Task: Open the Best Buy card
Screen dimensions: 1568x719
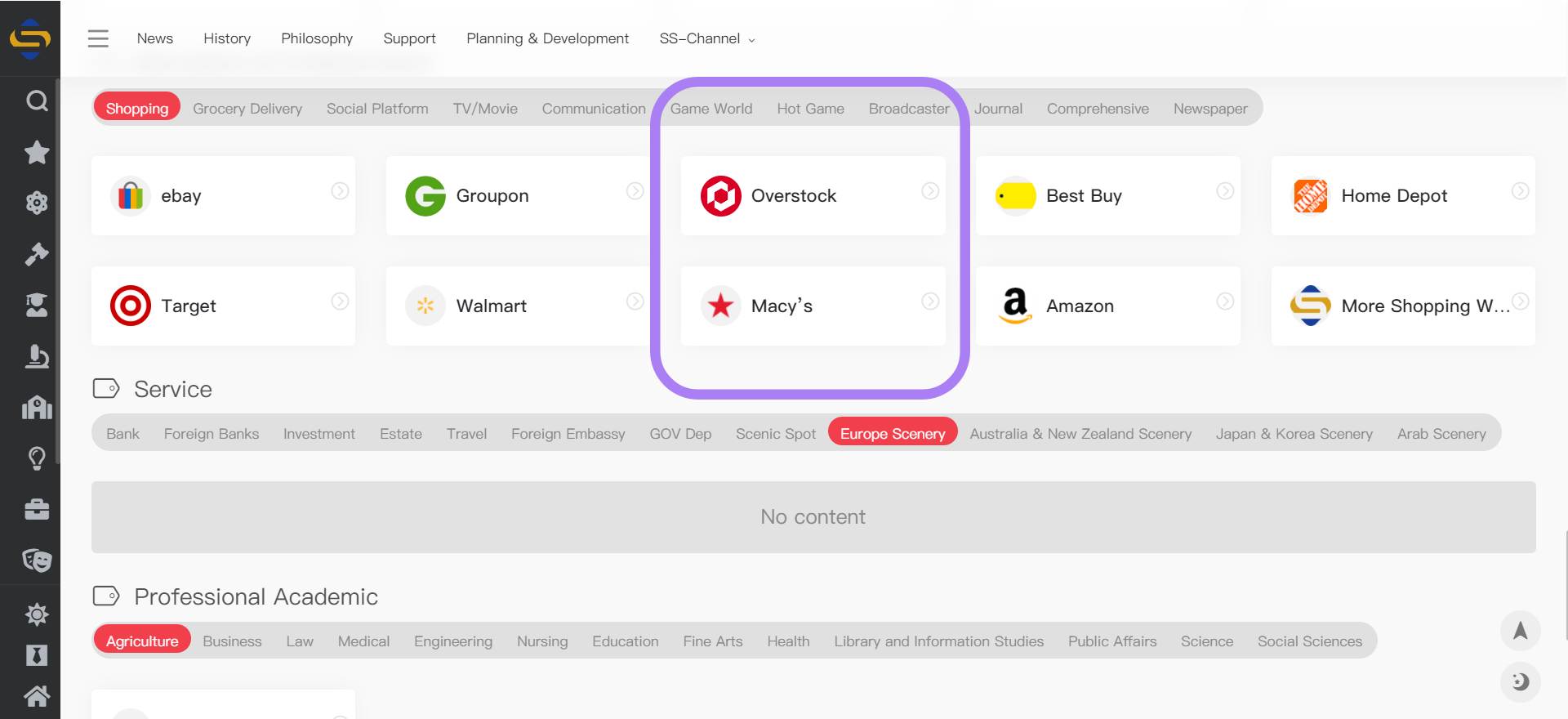Action: coord(1108,195)
